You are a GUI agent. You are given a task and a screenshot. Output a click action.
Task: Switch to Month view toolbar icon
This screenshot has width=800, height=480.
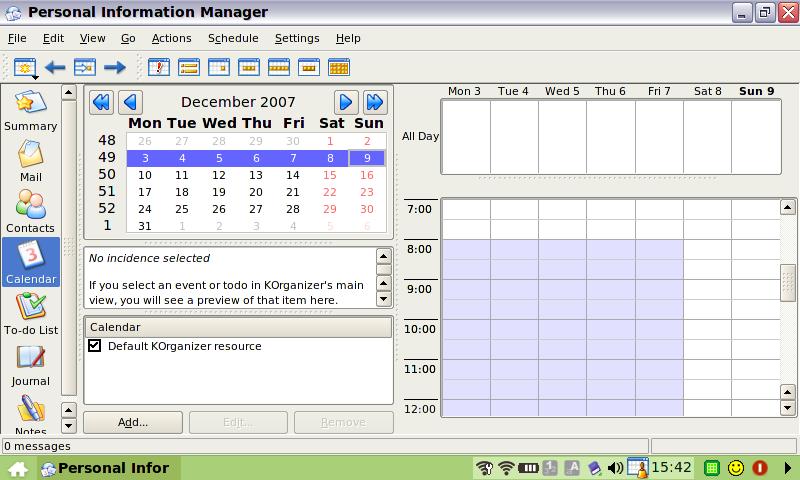click(x=339, y=68)
